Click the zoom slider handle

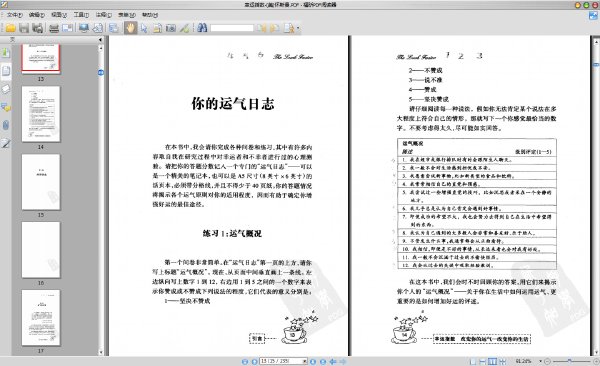(570, 361)
